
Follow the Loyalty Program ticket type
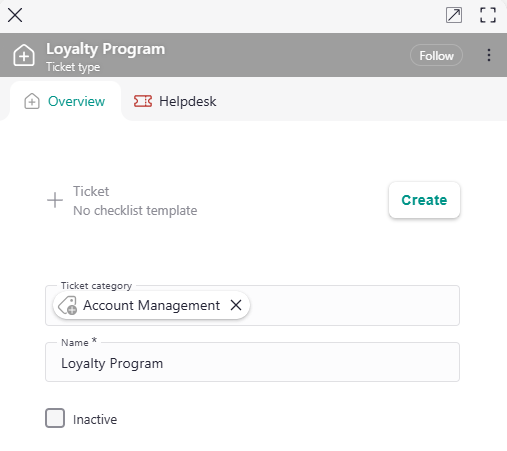(x=436, y=55)
